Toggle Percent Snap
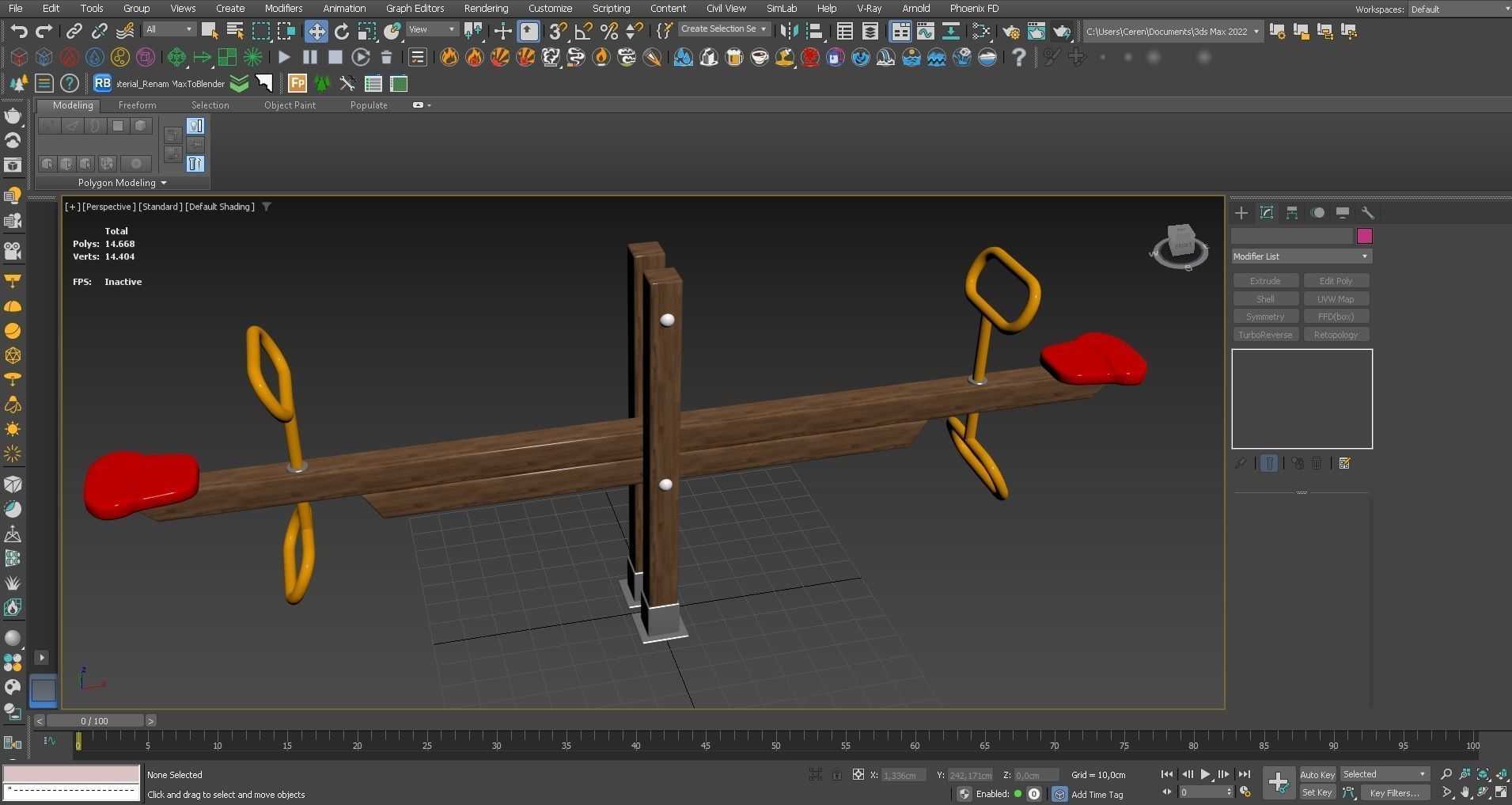Screen dimensions: 1512x805 pyautogui.click(x=608, y=32)
